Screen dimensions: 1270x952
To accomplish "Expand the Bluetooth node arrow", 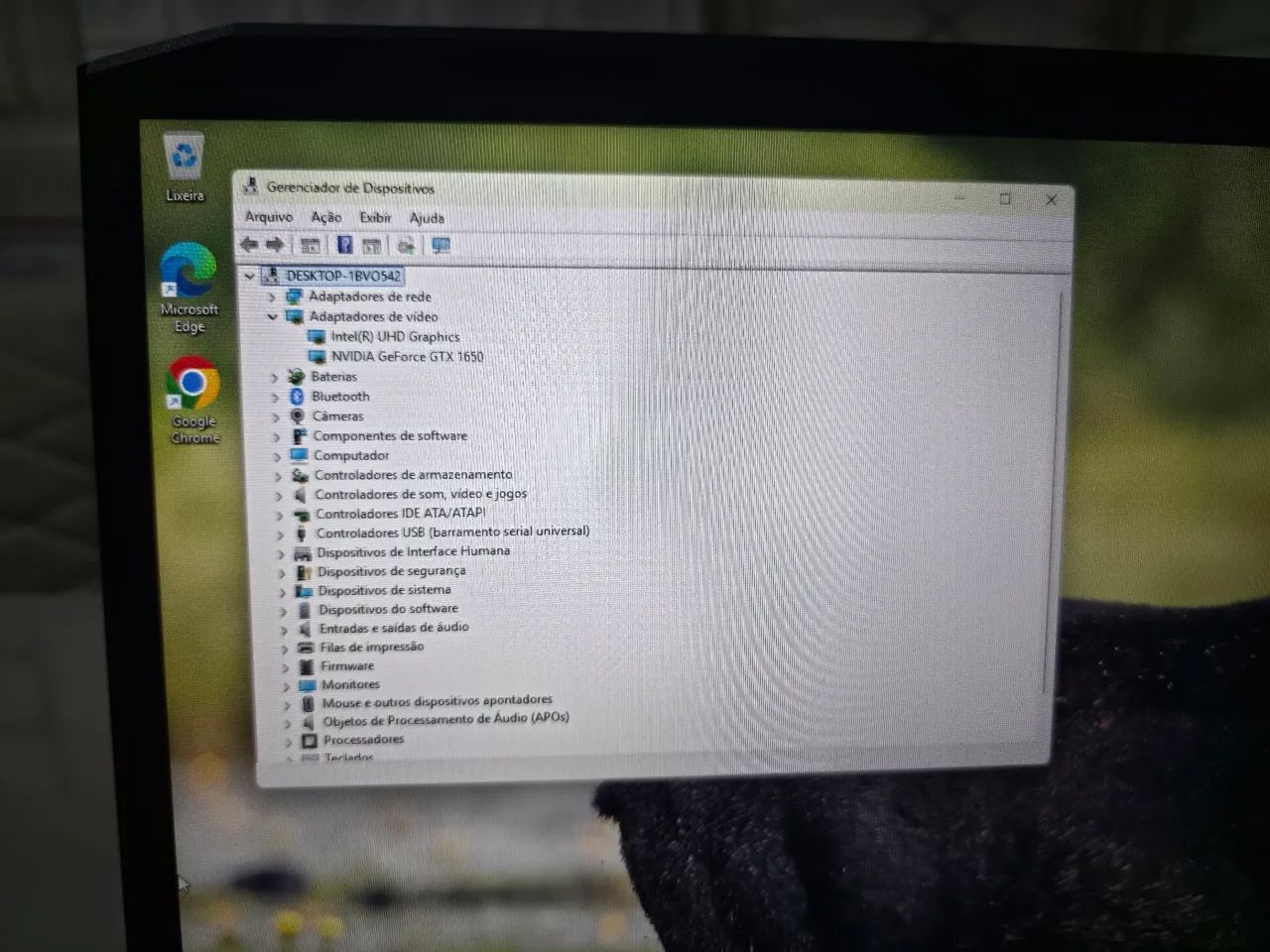I will 275,397.
